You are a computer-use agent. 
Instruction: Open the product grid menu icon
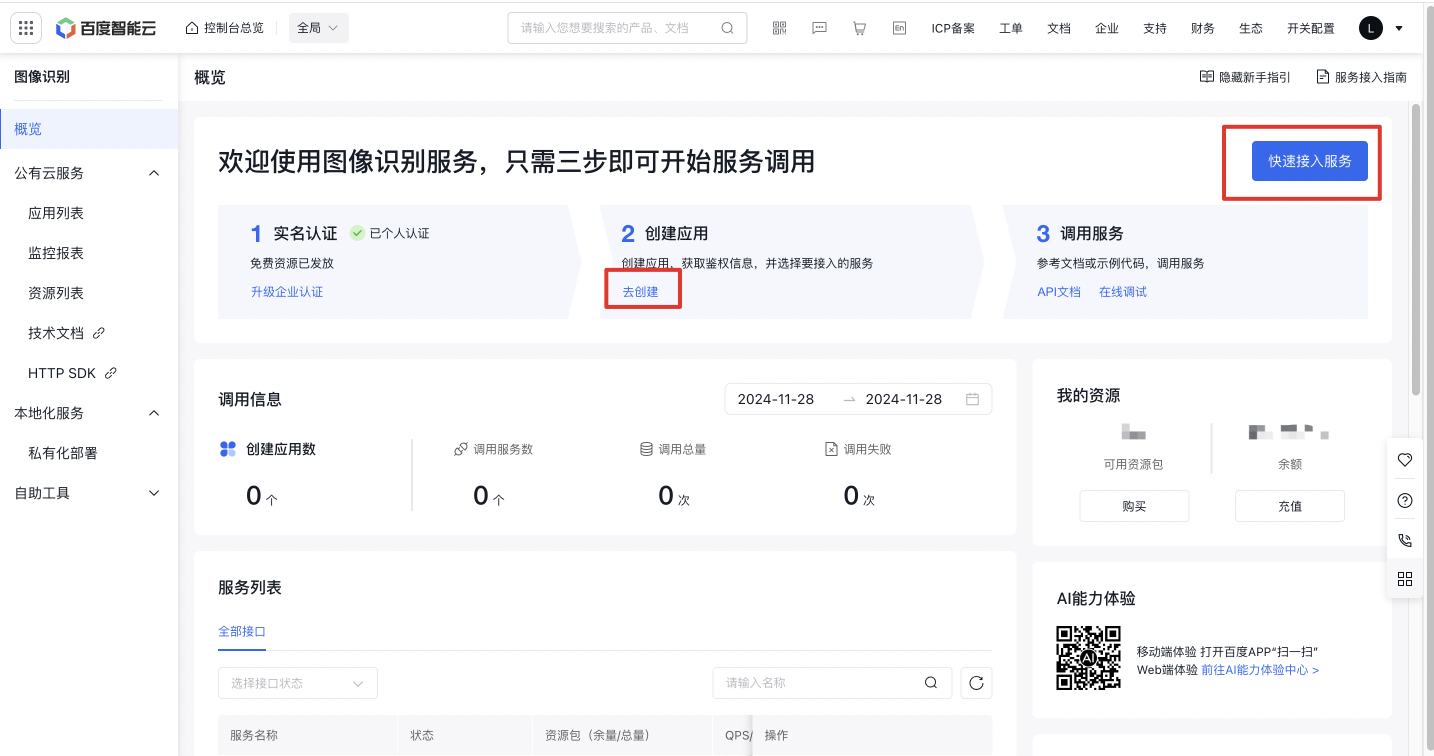tap(26, 28)
